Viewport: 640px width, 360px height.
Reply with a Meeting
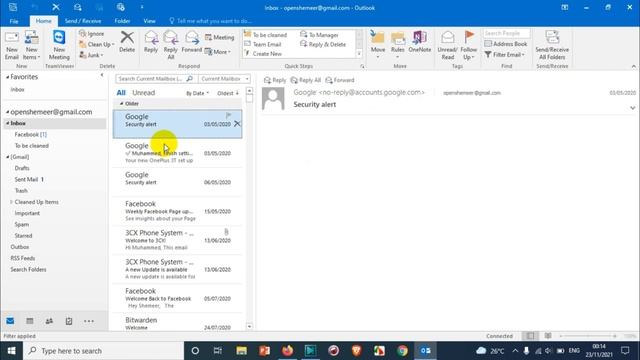click(220, 37)
